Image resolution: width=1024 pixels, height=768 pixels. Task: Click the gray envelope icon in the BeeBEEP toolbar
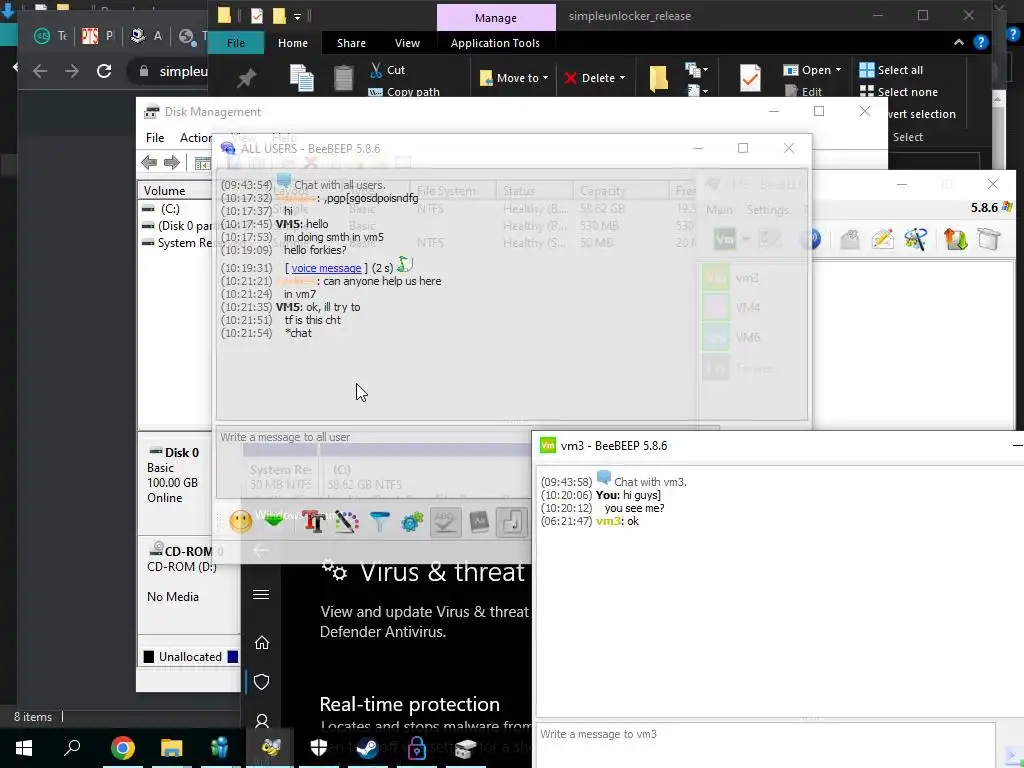[x=850, y=239]
